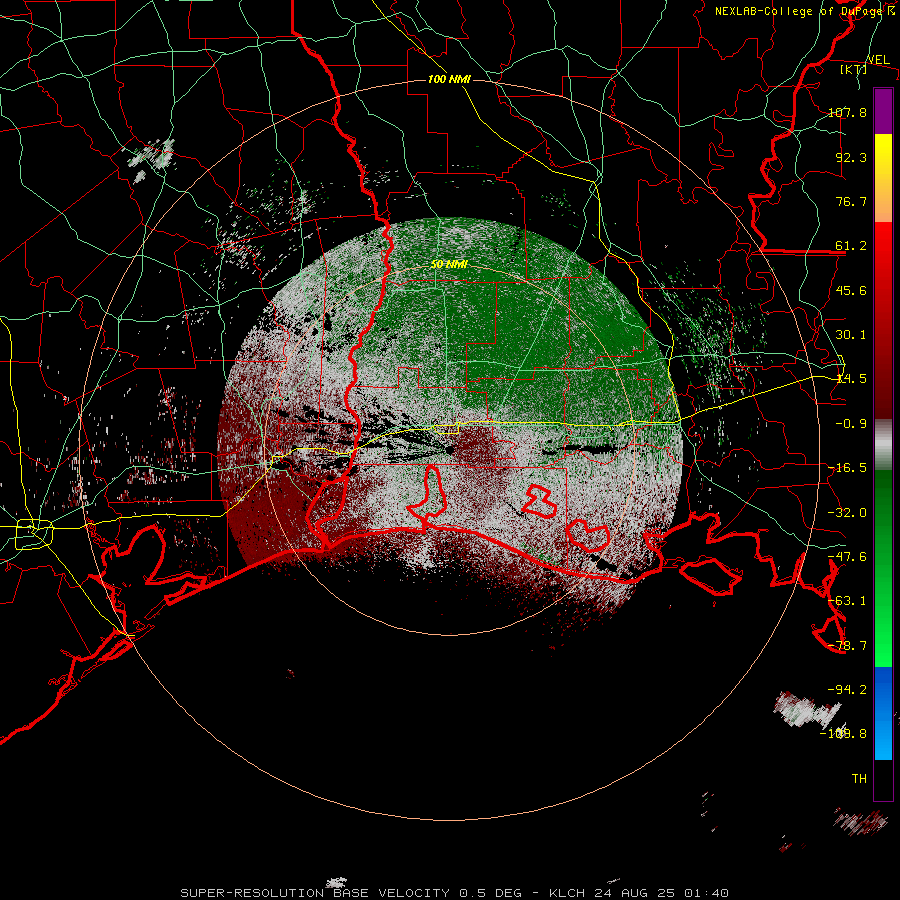900x900 pixels.
Task: Click the 61.2 scale value
Action: (x=851, y=246)
